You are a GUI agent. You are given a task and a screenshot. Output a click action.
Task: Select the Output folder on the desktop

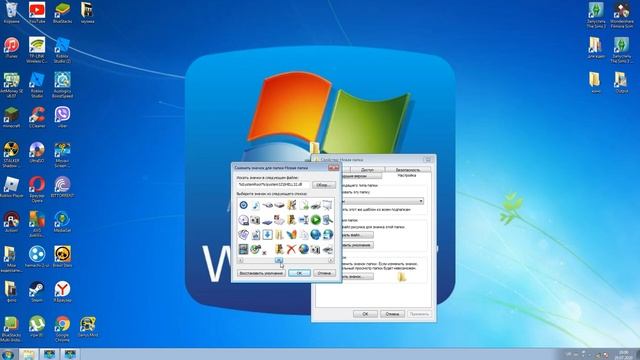(x=621, y=82)
